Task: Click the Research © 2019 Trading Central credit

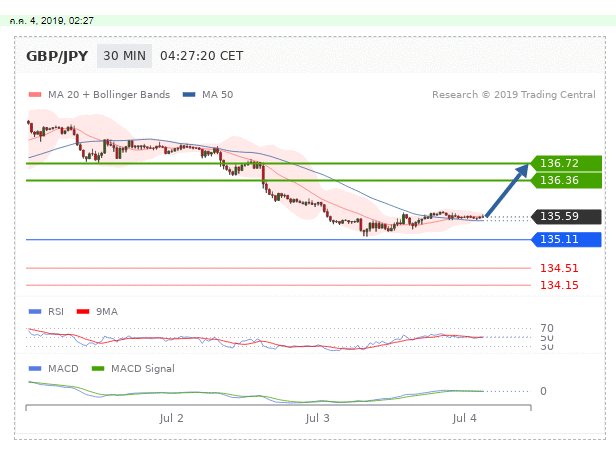Action: point(513,95)
